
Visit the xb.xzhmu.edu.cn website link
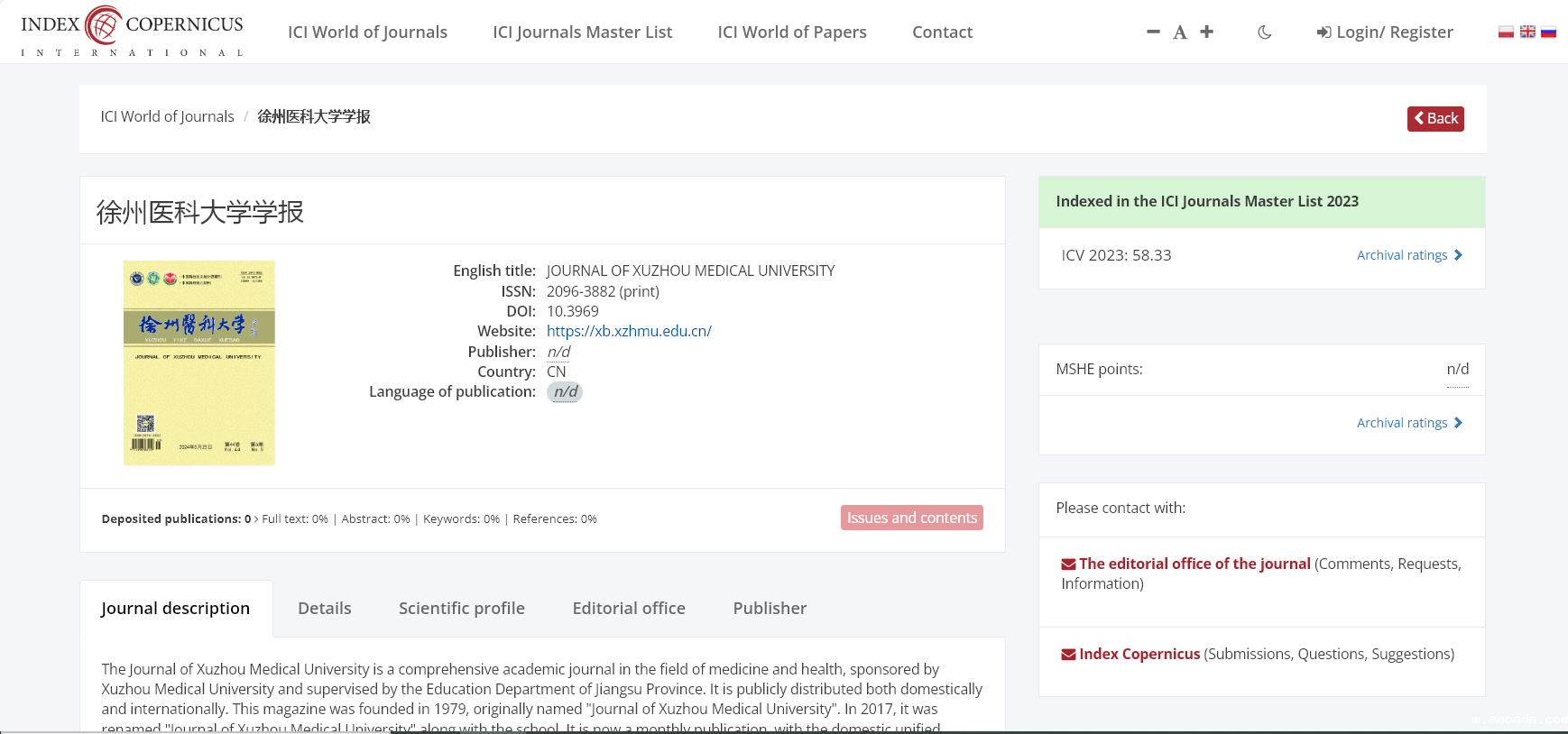coord(629,331)
